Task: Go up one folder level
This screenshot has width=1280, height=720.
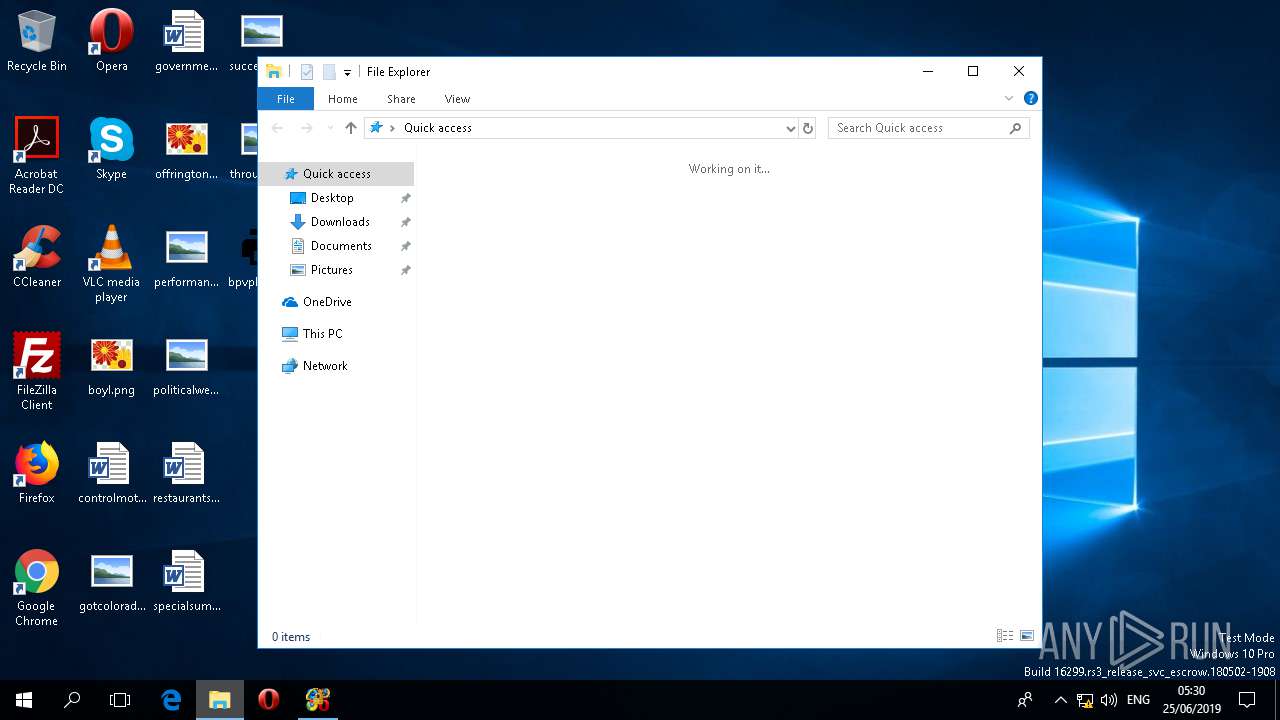Action: [351, 128]
